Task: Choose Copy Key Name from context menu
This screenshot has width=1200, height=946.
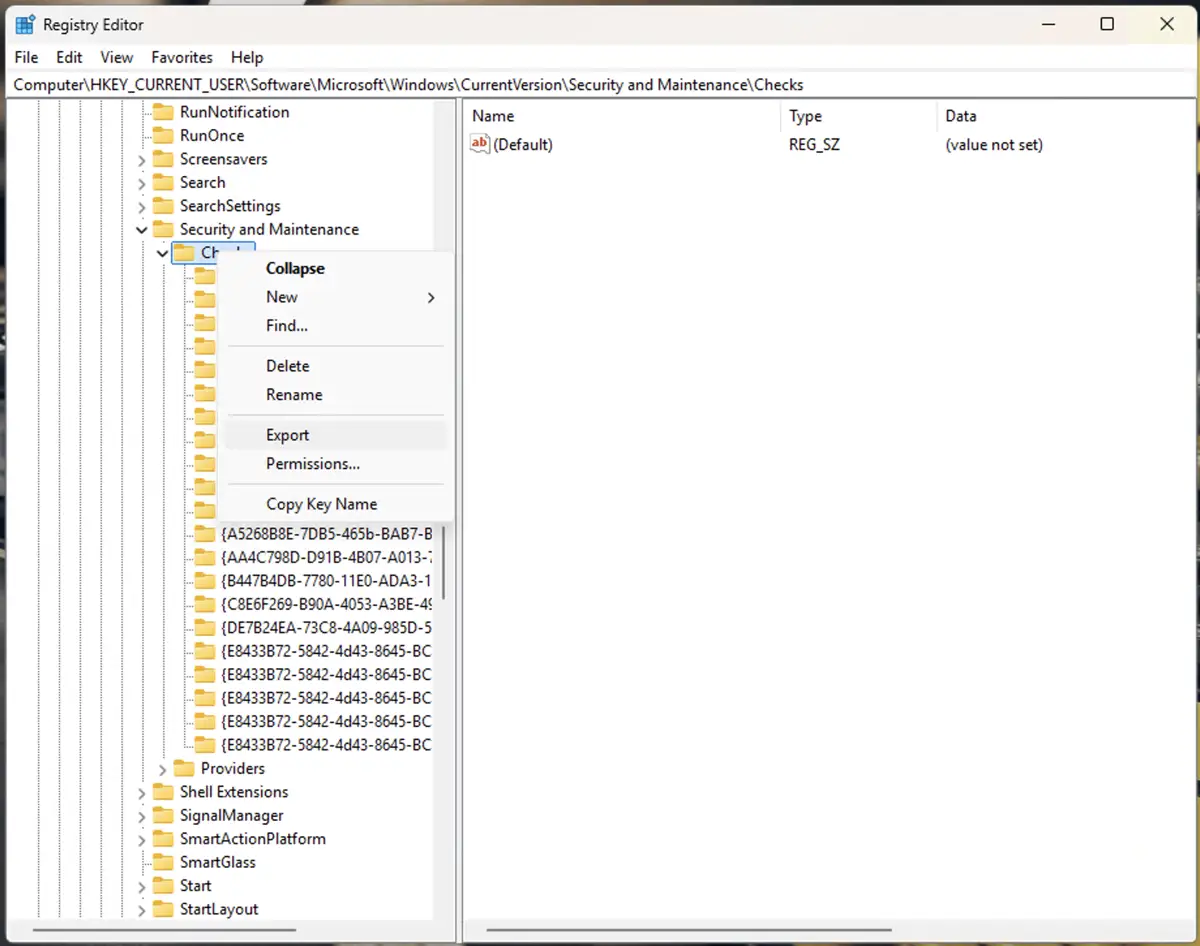Action: pos(336,504)
